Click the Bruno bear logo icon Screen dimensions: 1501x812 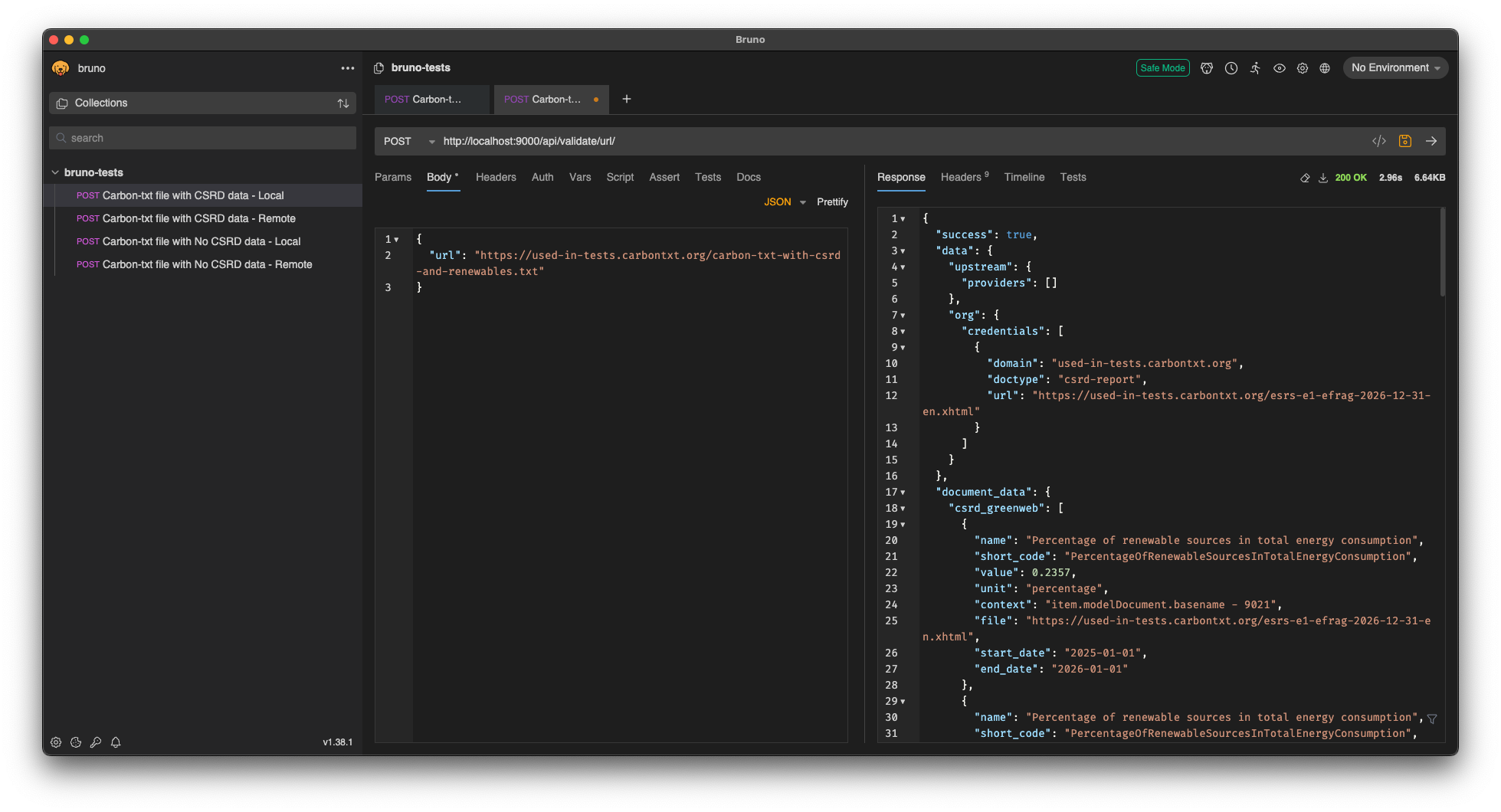tap(61, 68)
